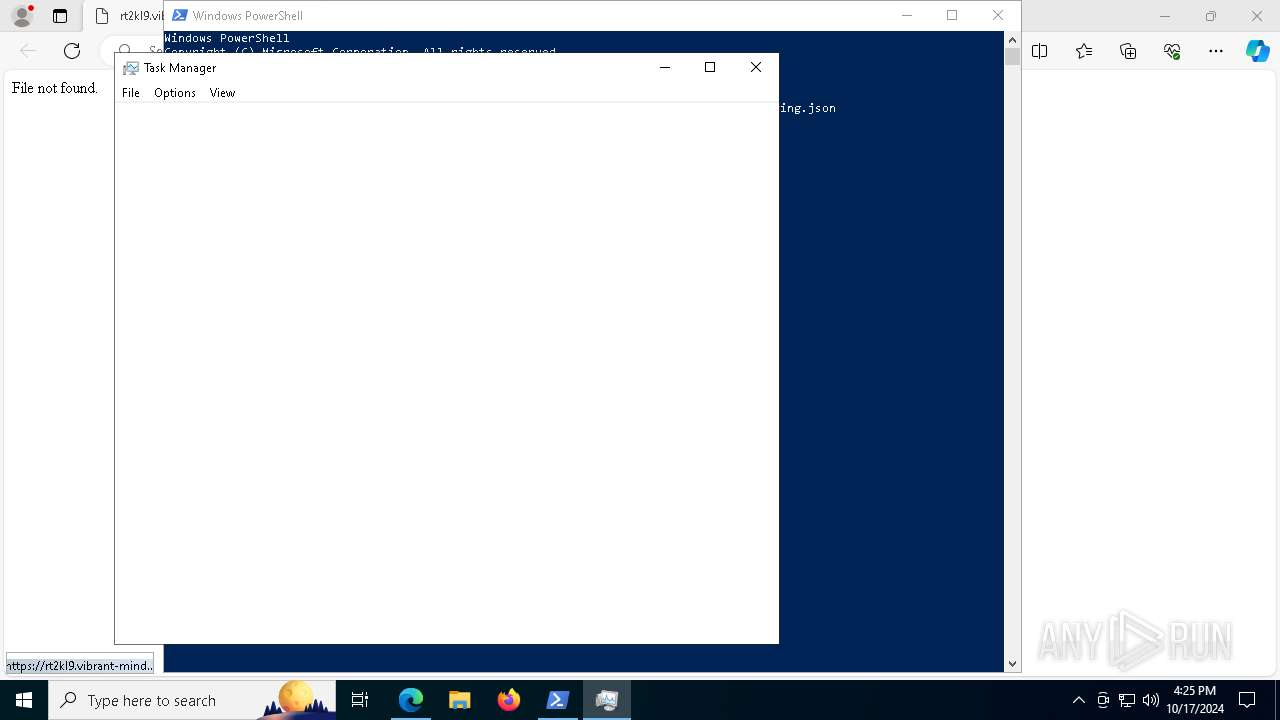The image size is (1280, 720).
Task: Open File Explorer from the taskbar
Action: coord(459,700)
